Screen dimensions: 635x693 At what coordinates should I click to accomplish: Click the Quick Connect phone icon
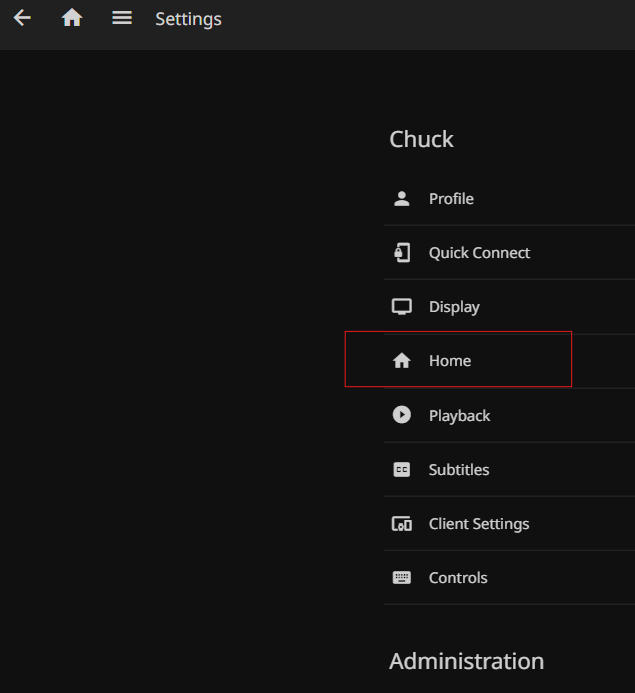point(402,253)
